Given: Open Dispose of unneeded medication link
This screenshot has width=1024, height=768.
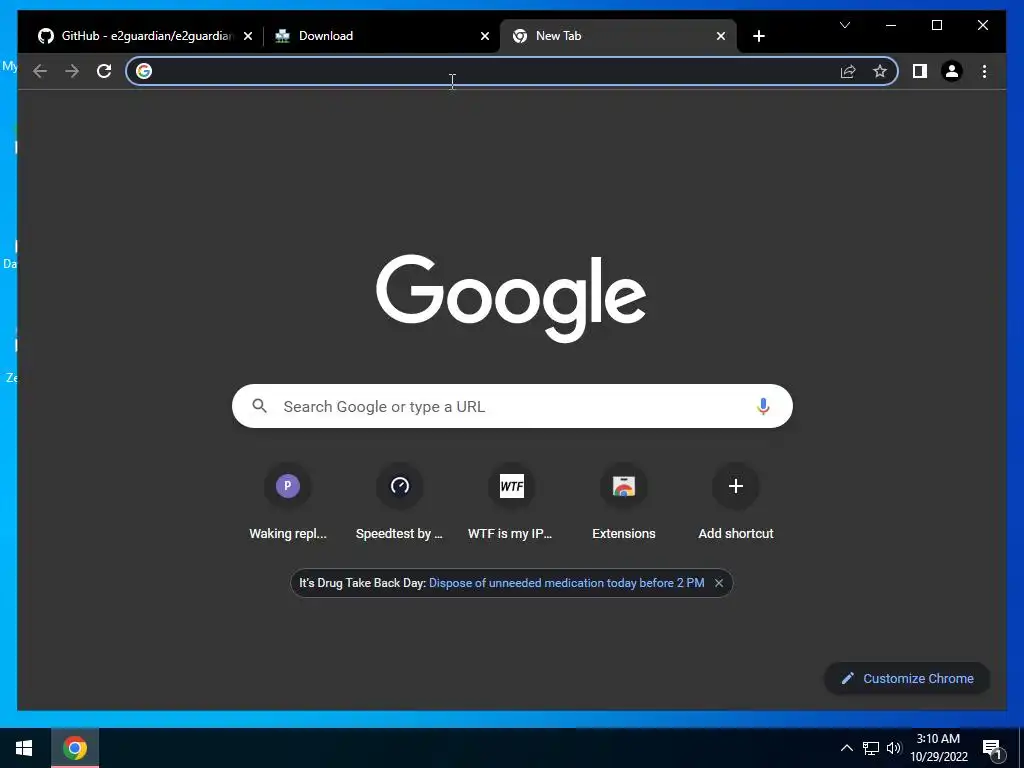Looking at the screenshot, I should coord(566,583).
